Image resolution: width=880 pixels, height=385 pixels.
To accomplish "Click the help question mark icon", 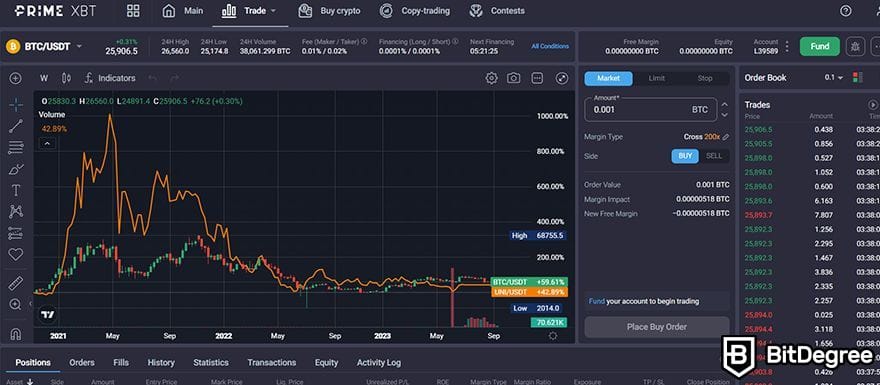I will (x=845, y=11).
